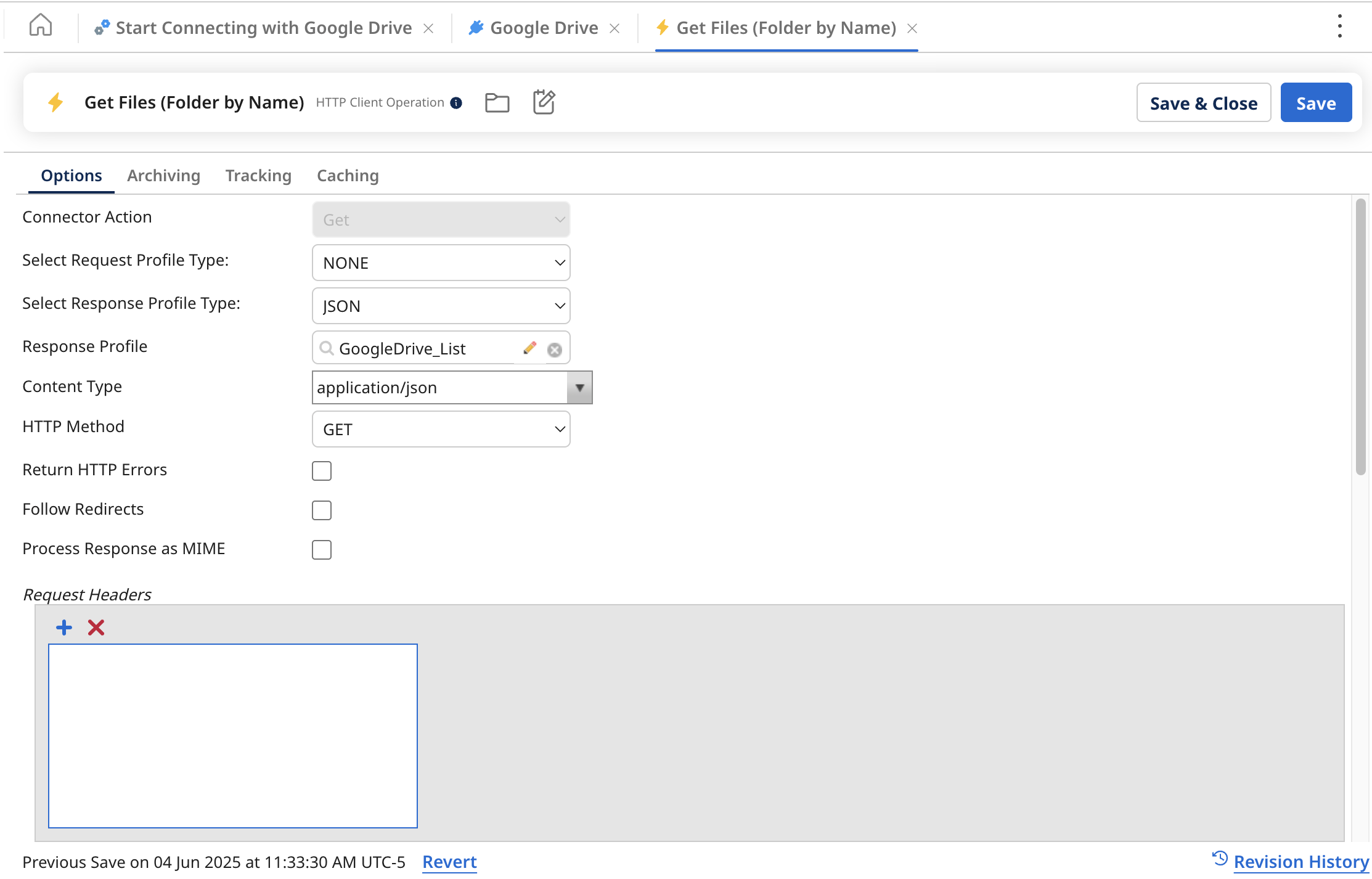Clear the GoogleDrive_List response profile
The width and height of the screenshot is (1372, 879).
[555, 350]
